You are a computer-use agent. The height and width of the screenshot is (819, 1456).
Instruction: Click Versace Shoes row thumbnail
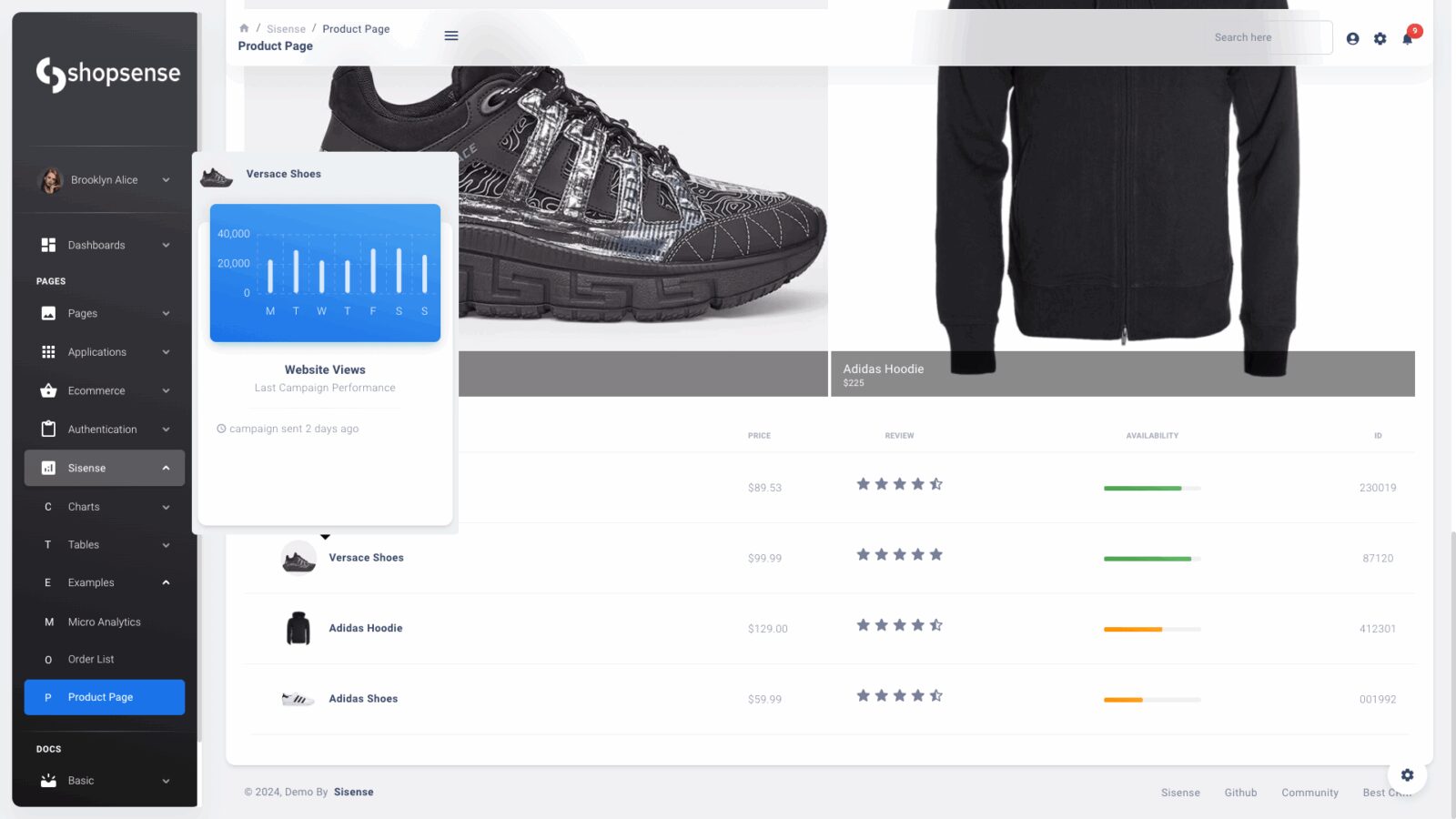[x=298, y=559]
